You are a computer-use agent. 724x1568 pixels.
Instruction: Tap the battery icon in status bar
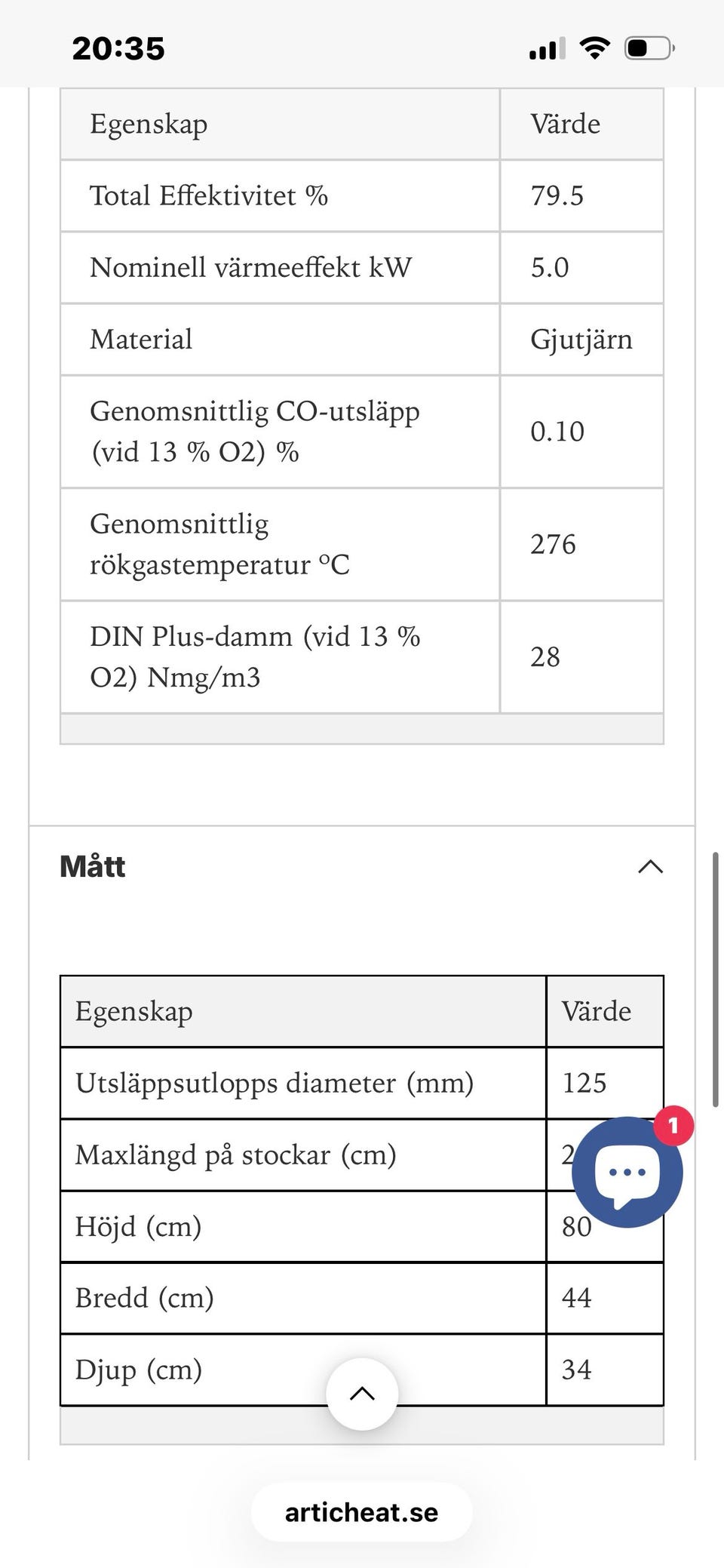pyautogui.click(x=649, y=48)
